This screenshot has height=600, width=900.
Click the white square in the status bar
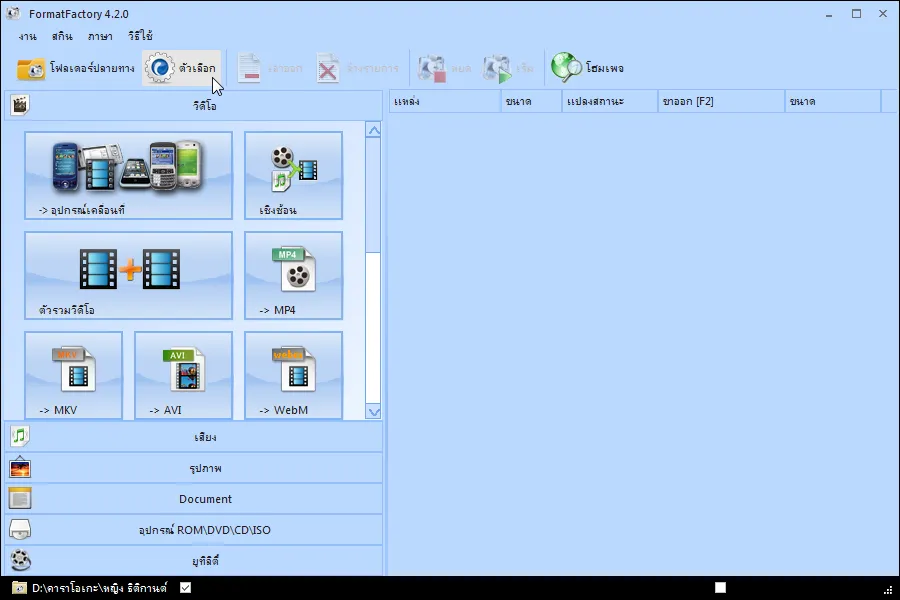pyautogui.click(x=720, y=587)
